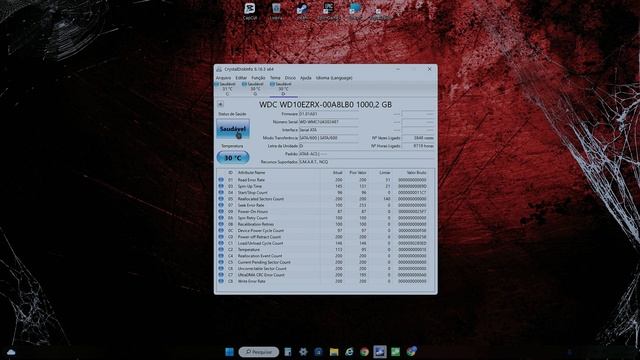
Task: Open the Arquivo menu
Action: click(223, 78)
